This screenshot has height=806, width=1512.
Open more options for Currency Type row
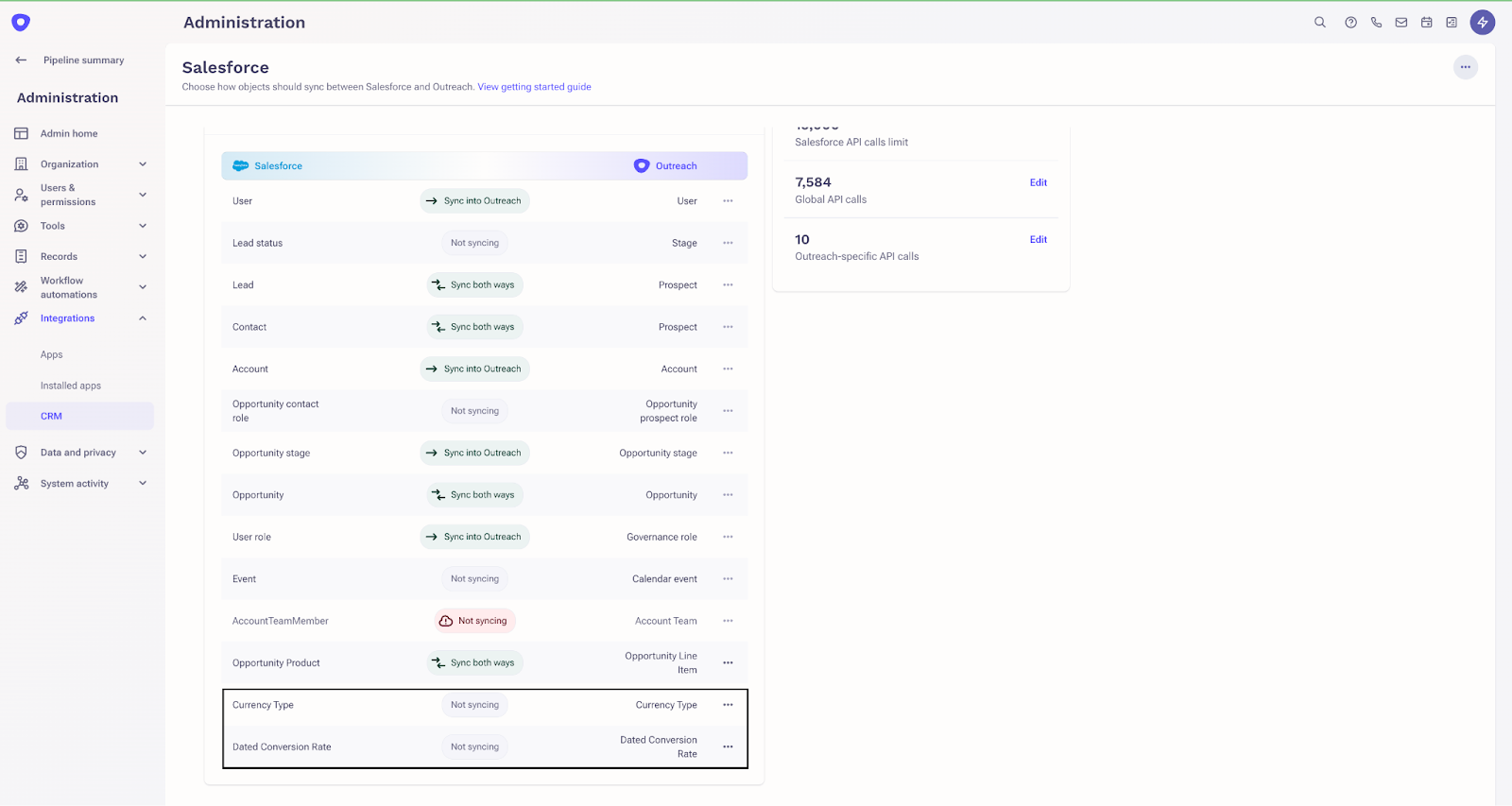pos(728,705)
